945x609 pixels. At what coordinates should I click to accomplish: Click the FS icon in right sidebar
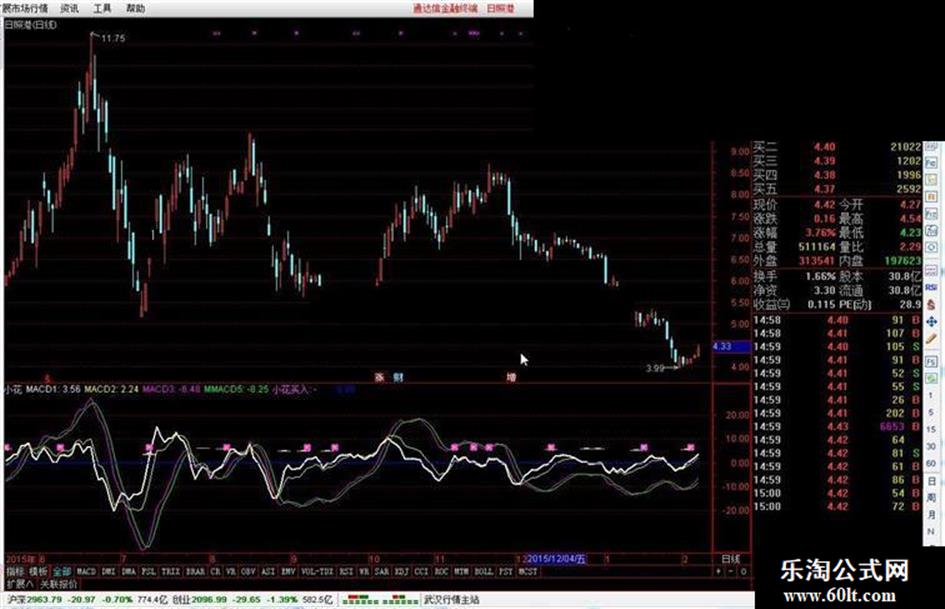pyautogui.click(x=932, y=361)
